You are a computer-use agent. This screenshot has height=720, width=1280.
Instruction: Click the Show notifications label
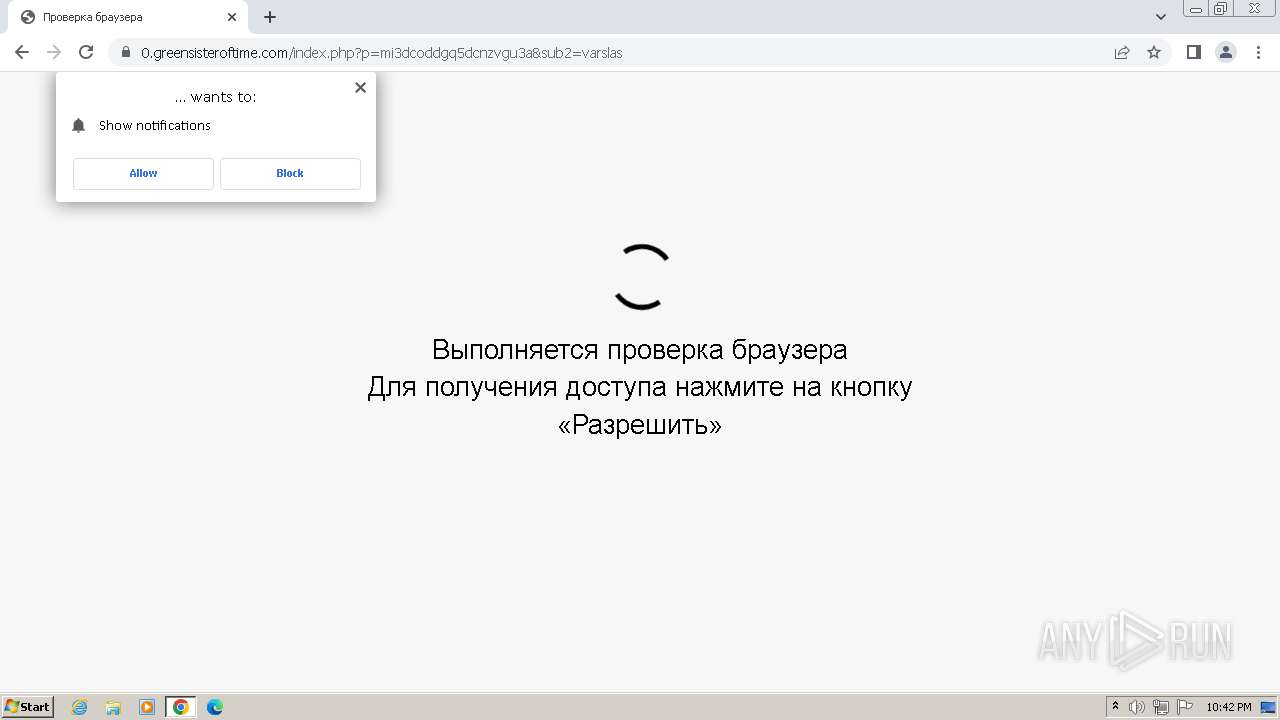coord(155,125)
